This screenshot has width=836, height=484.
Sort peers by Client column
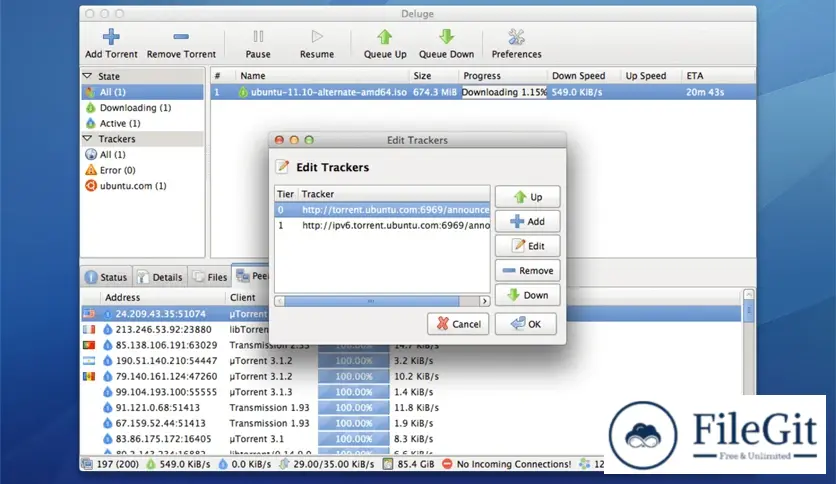tap(247, 297)
